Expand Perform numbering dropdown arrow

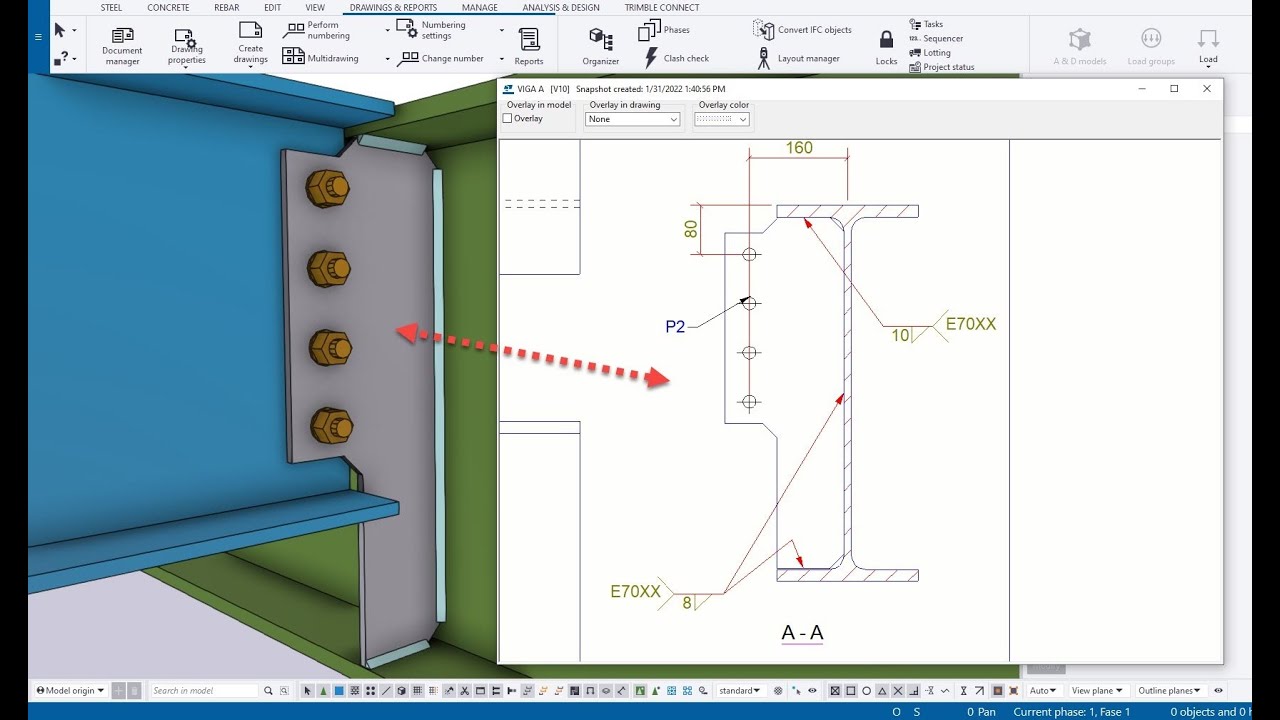pyautogui.click(x=387, y=30)
